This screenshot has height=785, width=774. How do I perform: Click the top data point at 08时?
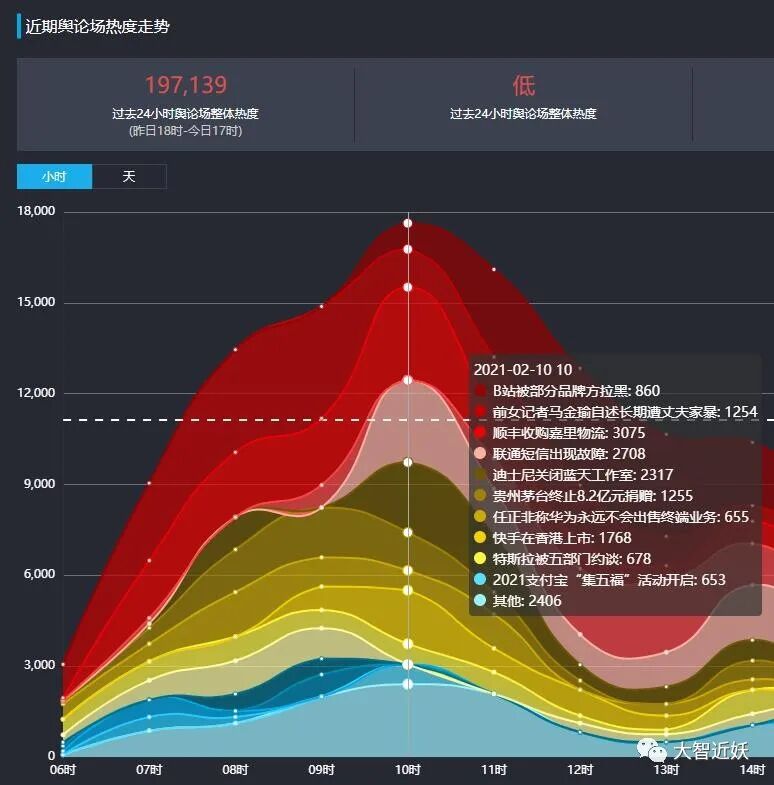tap(235, 349)
